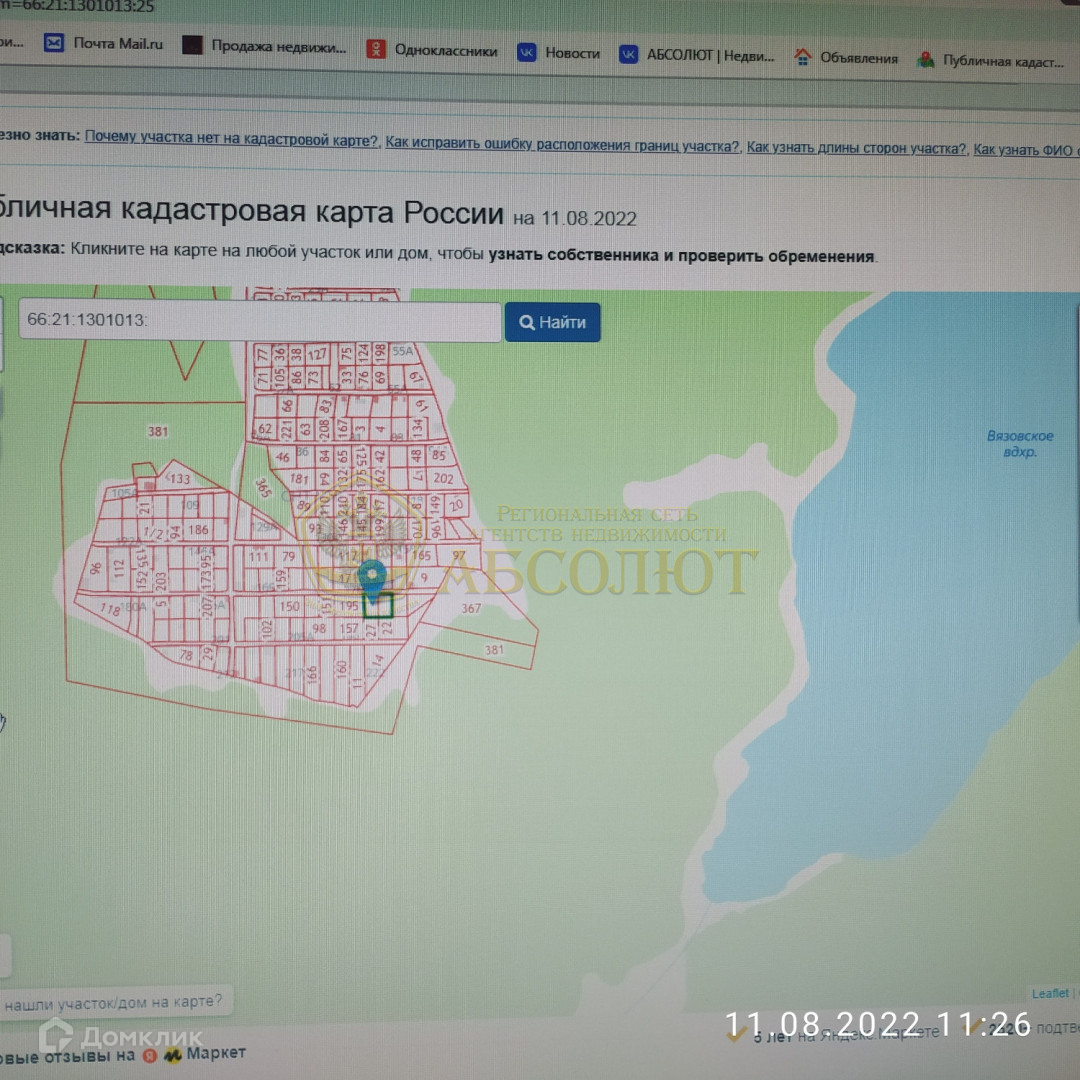Click the Leaflet attribution link
The width and height of the screenshot is (1080, 1080).
tap(1050, 993)
